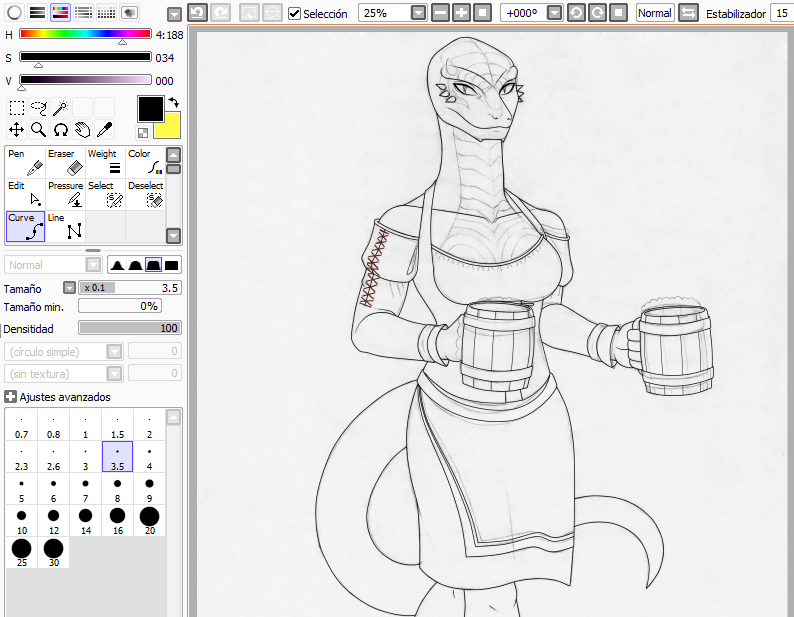This screenshot has height=617, width=794.
Task: Select the hand pan tool
Action: pyautogui.click(x=83, y=130)
